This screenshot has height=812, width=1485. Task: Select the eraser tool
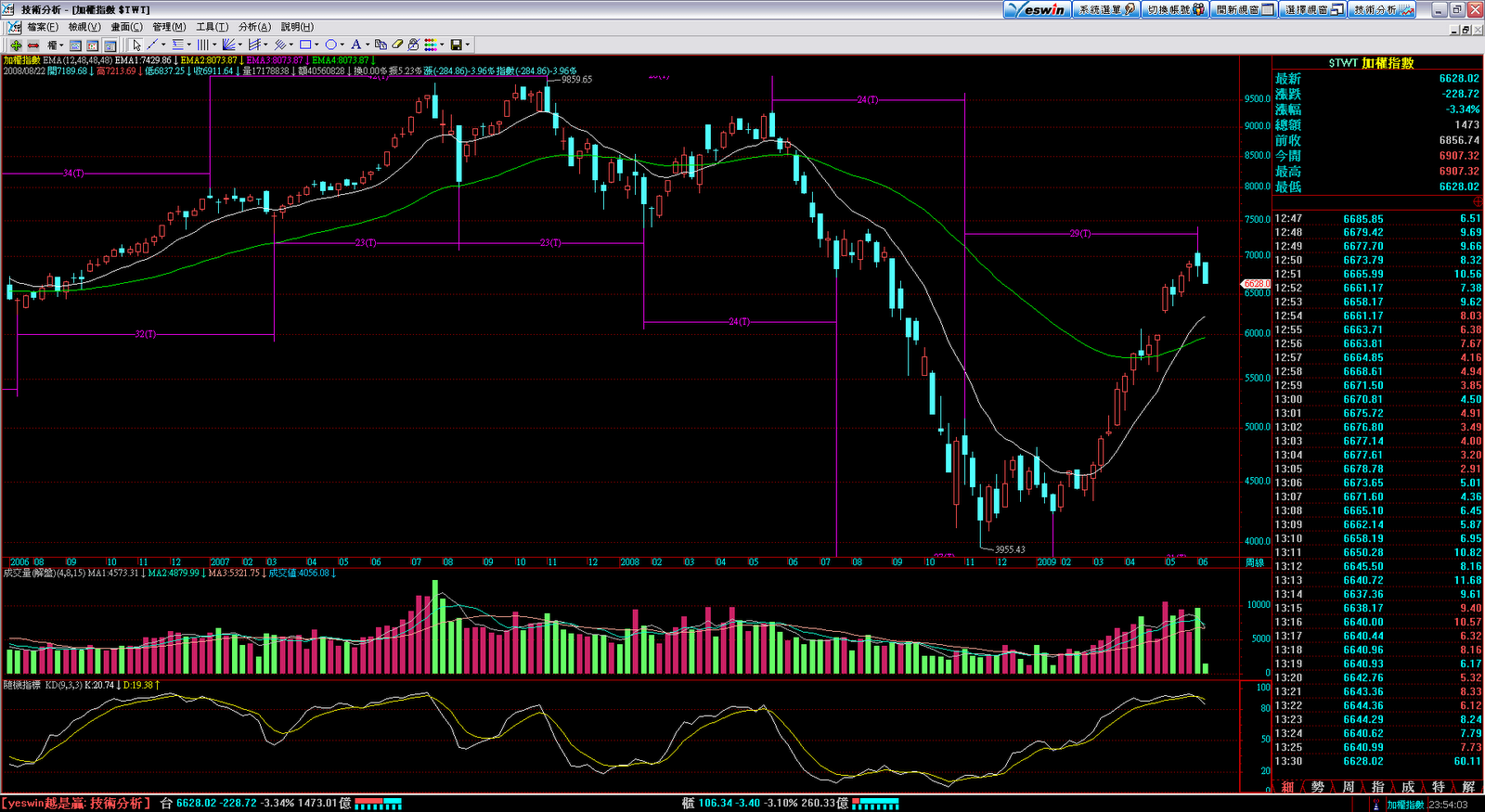point(397,45)
